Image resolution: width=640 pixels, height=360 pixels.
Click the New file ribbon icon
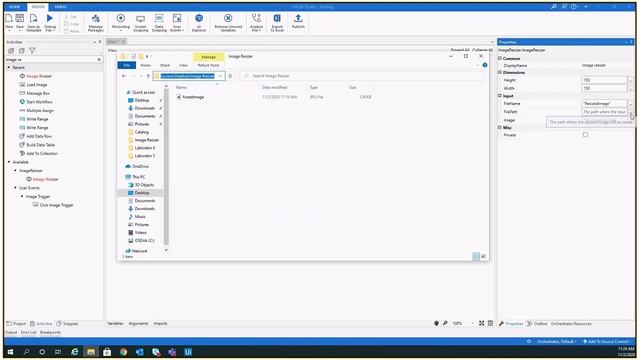click(x=9, y=18)
